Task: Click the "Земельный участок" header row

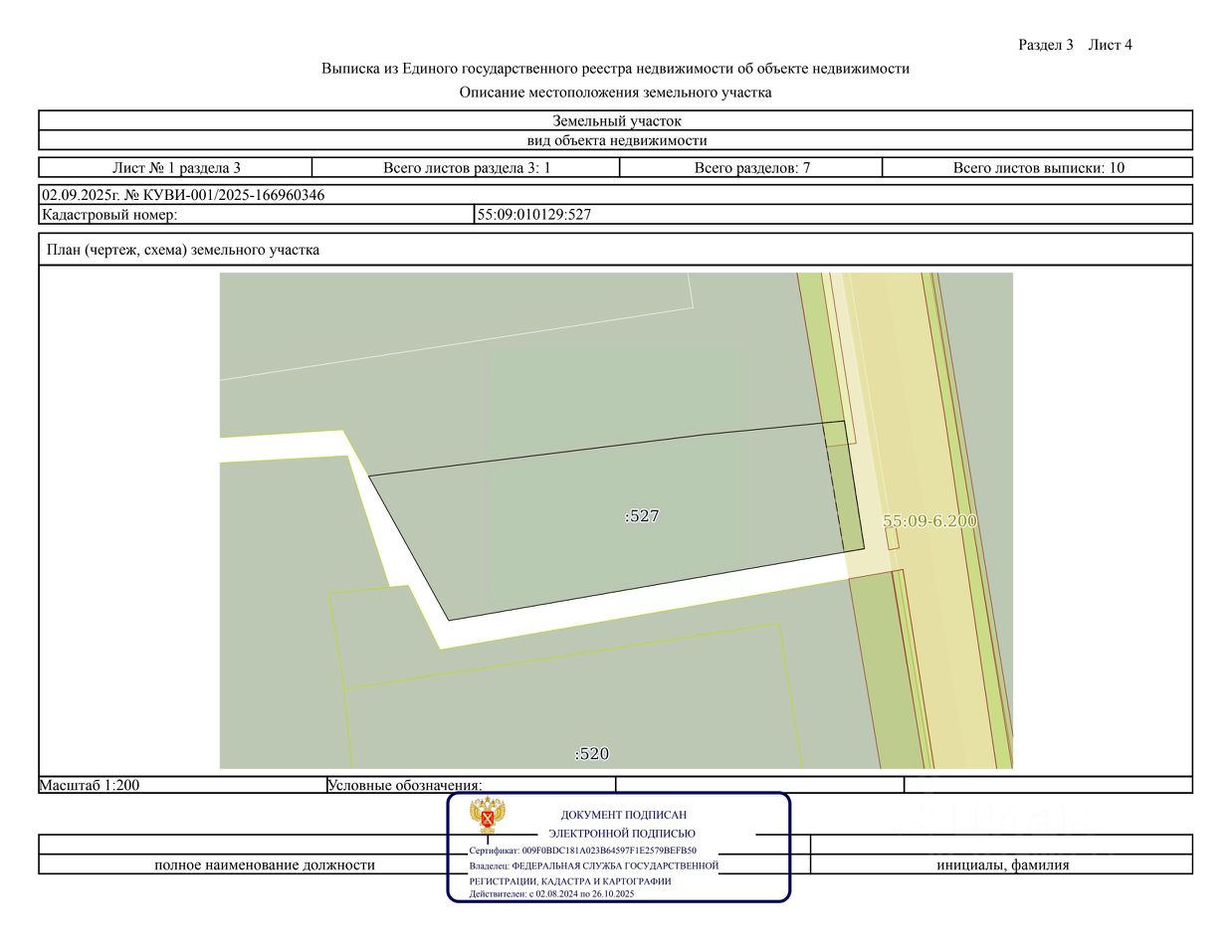Action: click(616, 121)
